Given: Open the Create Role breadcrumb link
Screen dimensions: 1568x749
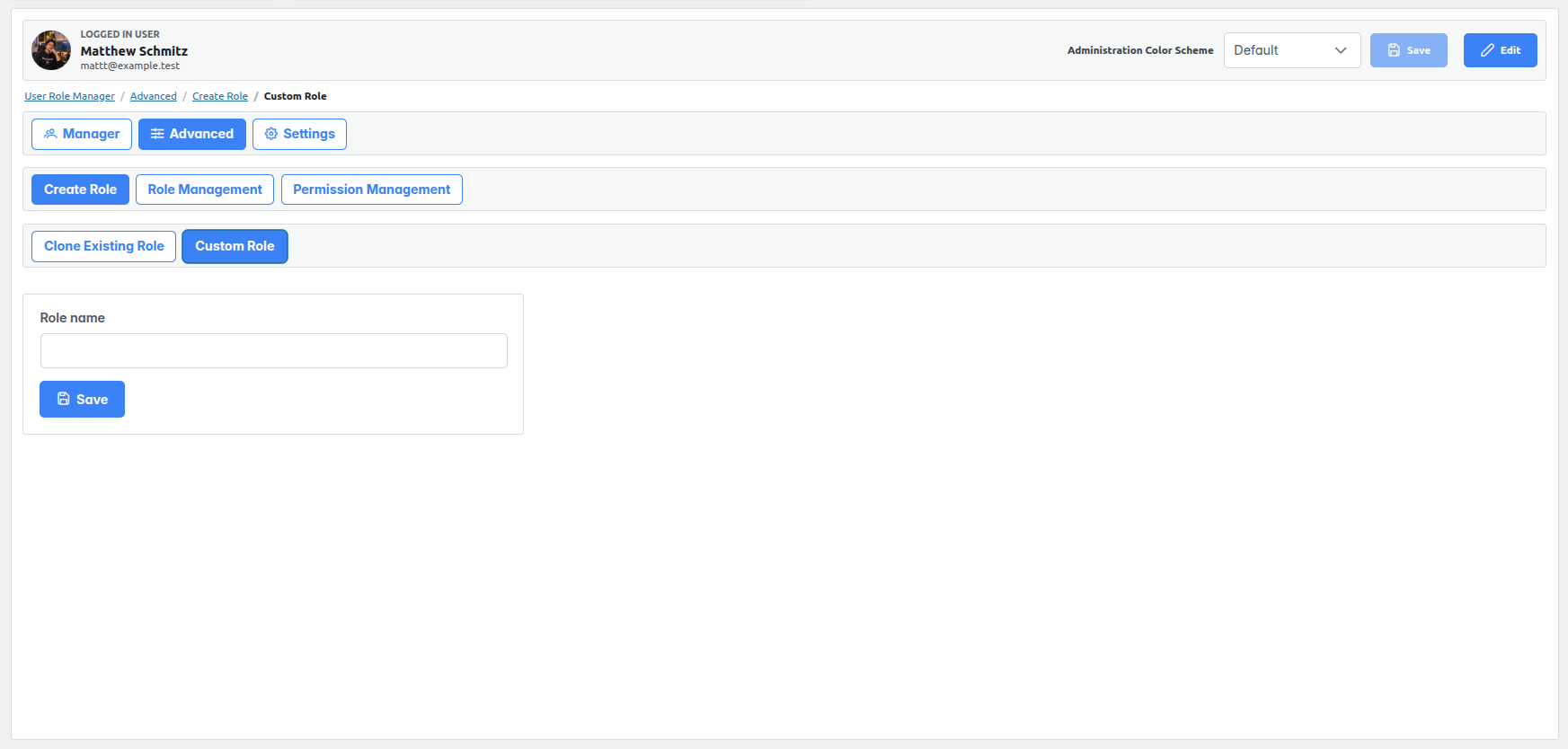Looking at the screenshot, I should [220, 96].
